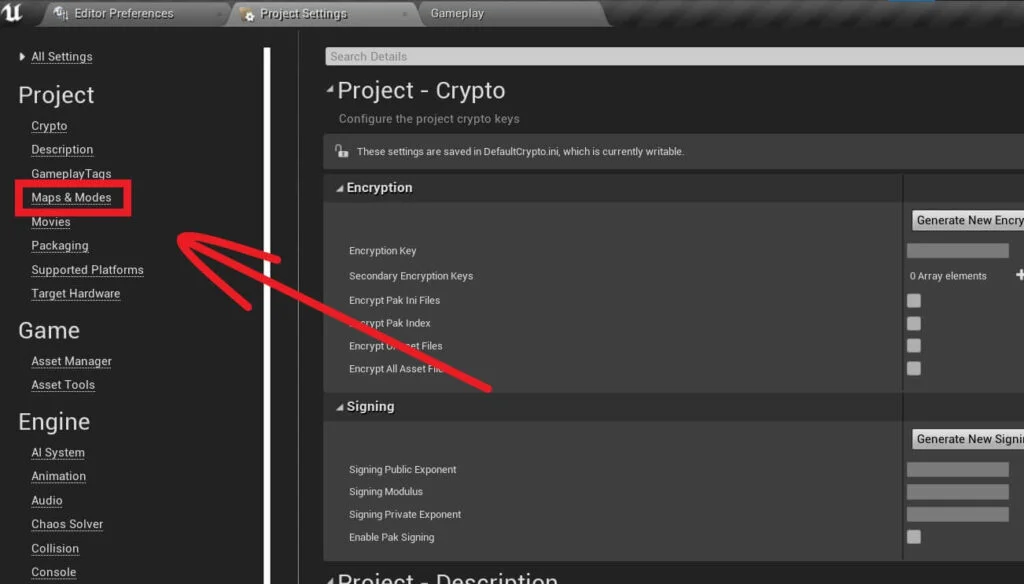
Task: Click Signing Private Exponent value field
Action: 957,514
